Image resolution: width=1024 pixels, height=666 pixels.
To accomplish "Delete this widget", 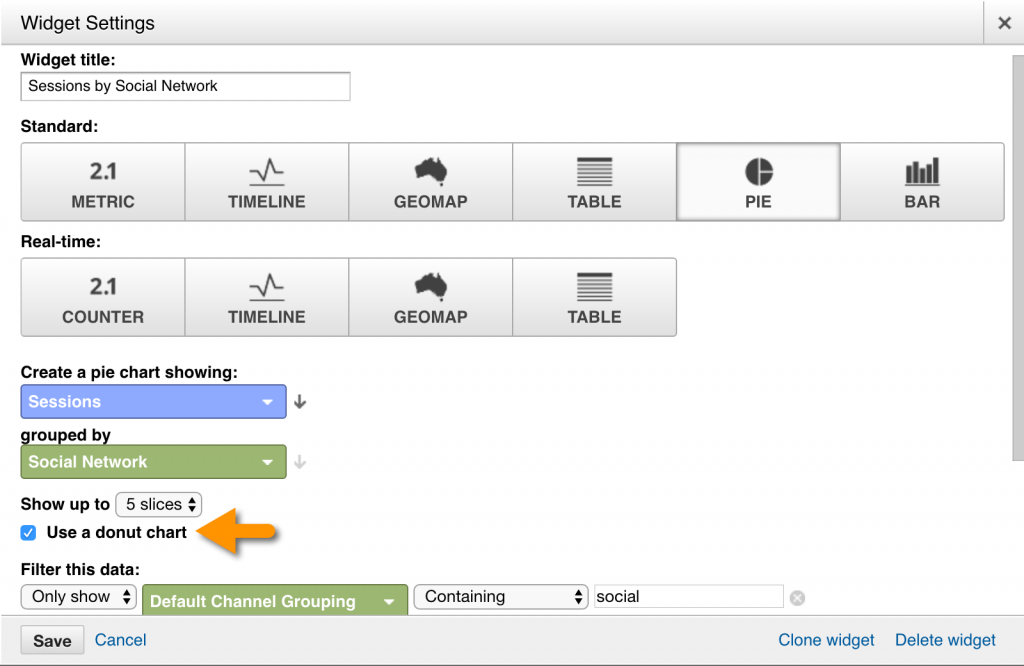I will (x=944, y=640).
